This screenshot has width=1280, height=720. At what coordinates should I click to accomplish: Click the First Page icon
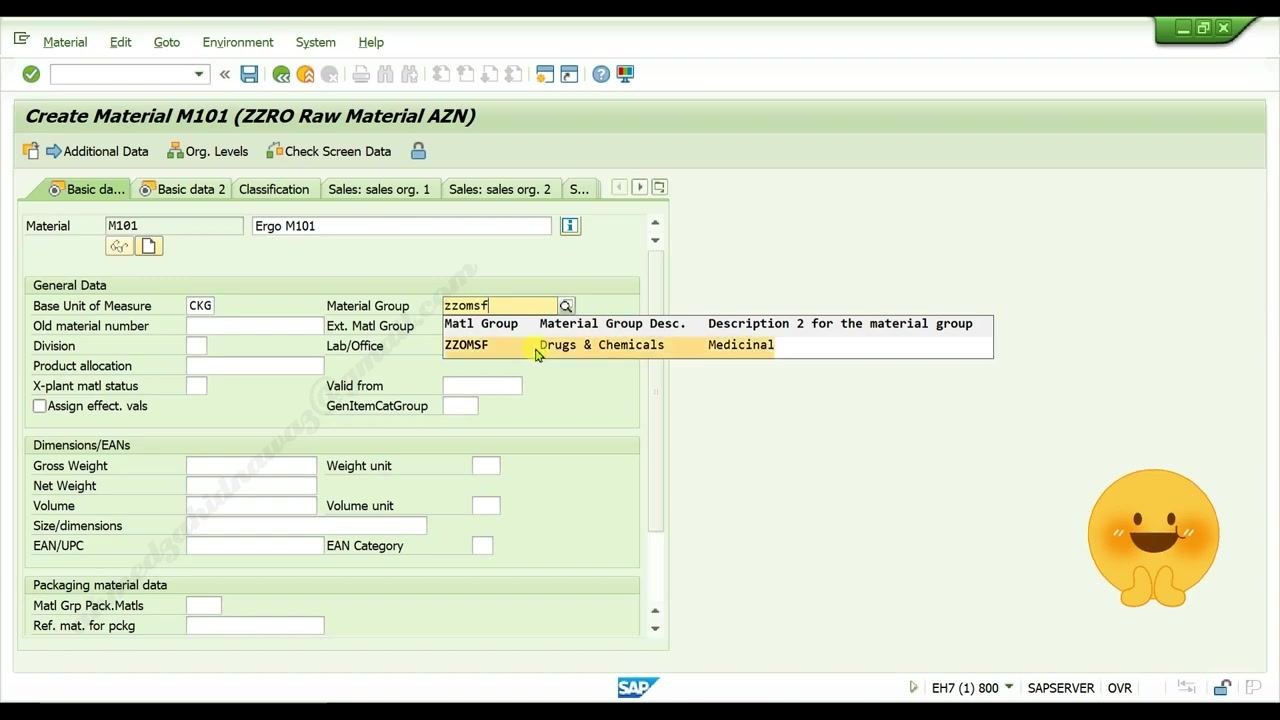click(x=441, y=74)
